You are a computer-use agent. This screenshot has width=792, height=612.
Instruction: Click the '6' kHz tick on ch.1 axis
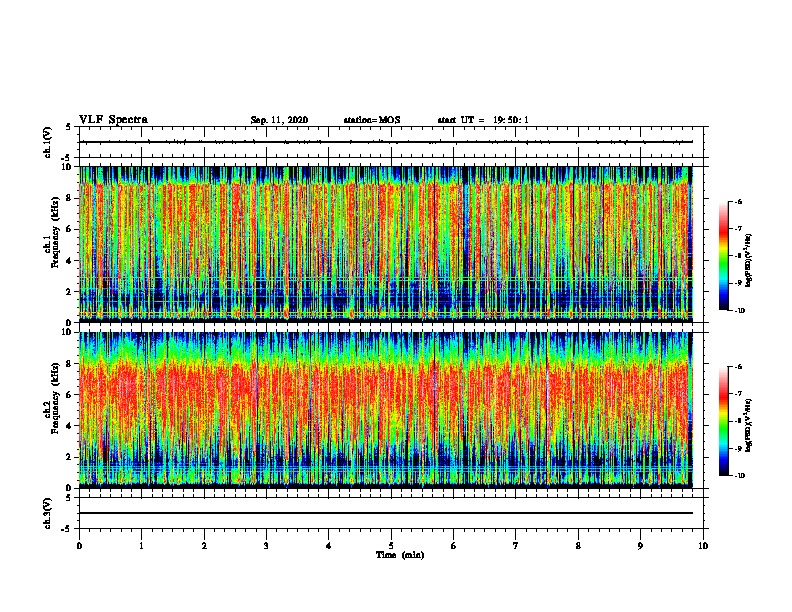70,229
